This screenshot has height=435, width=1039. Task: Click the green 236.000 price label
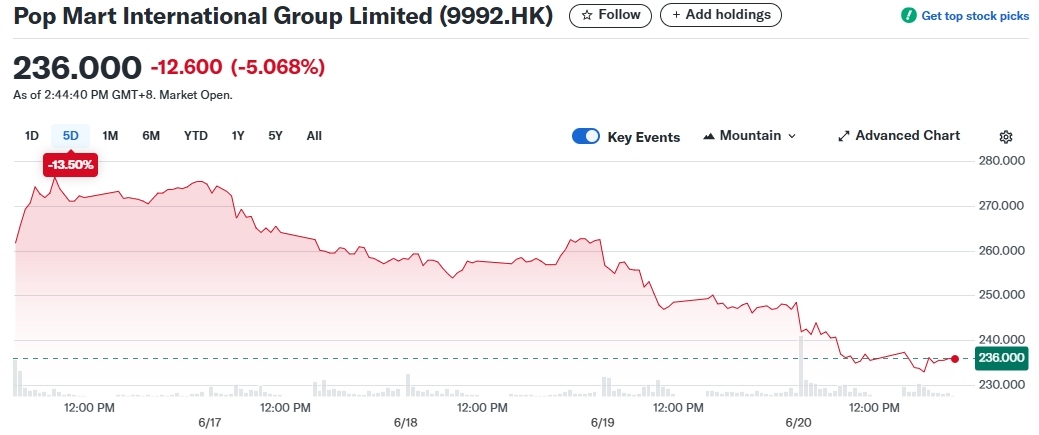click(1003, 358)
